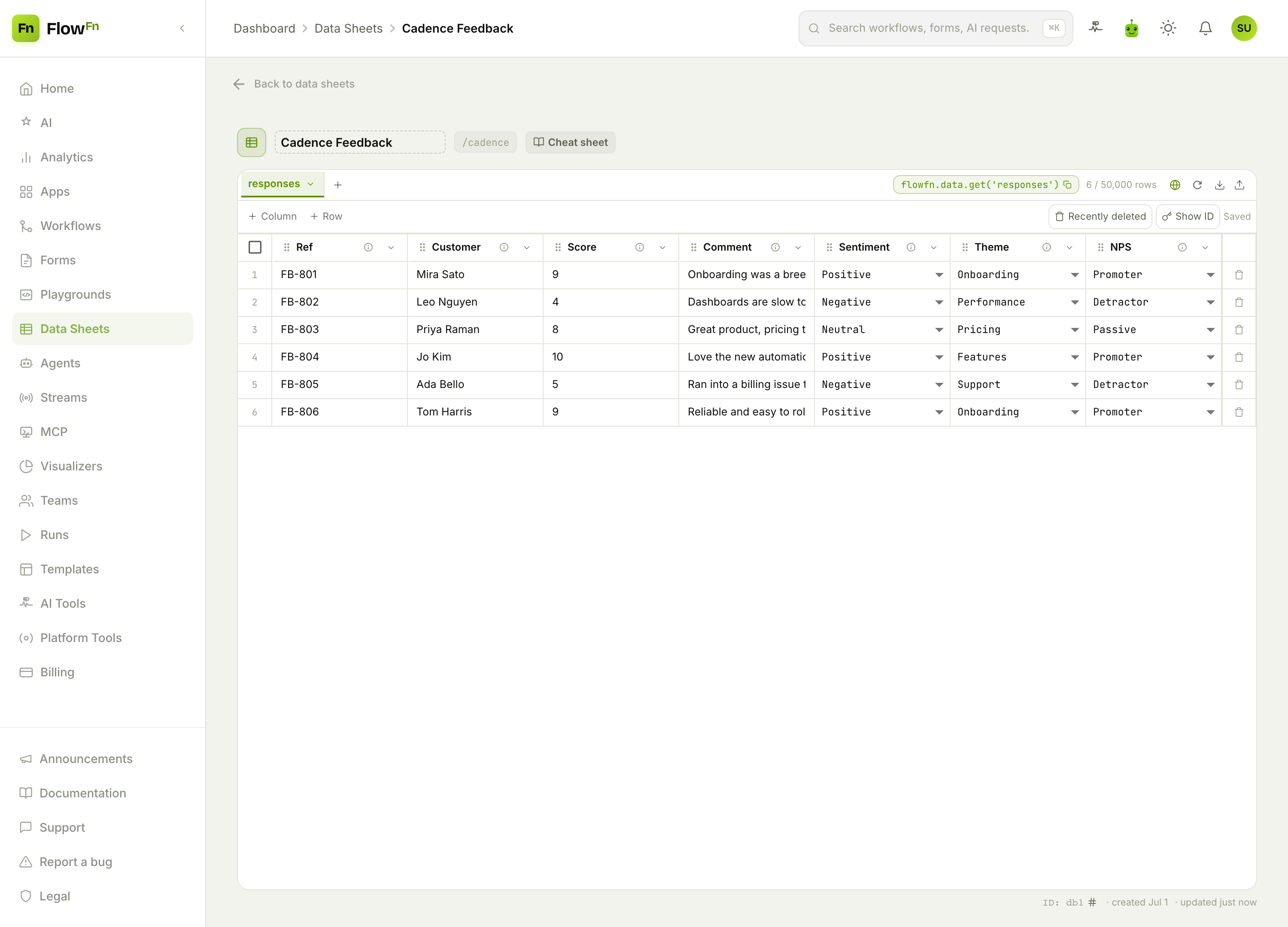Show info for the Comment column
The height and width of the screenshot is (927, 1288).
(x=775, y=247)
